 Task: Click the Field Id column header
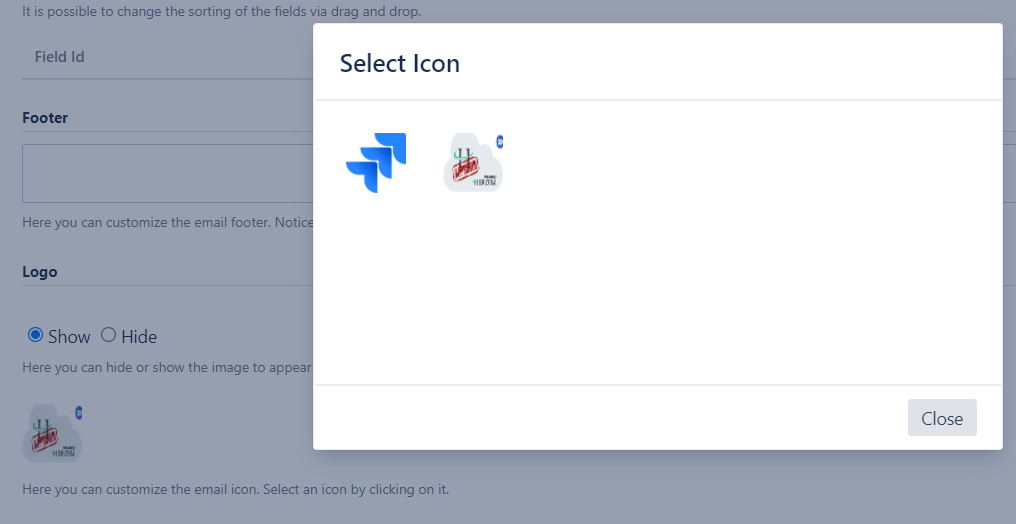pos(60,57)
